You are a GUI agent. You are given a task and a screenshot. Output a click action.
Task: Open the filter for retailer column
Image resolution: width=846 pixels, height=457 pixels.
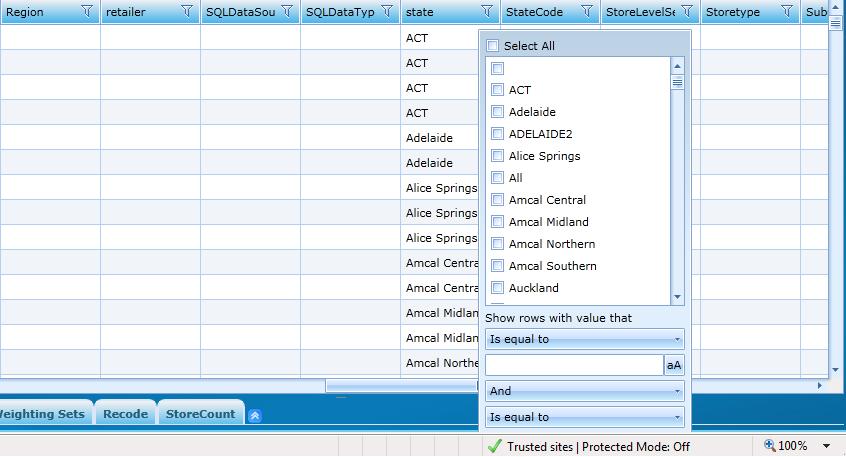coord(187,11)
